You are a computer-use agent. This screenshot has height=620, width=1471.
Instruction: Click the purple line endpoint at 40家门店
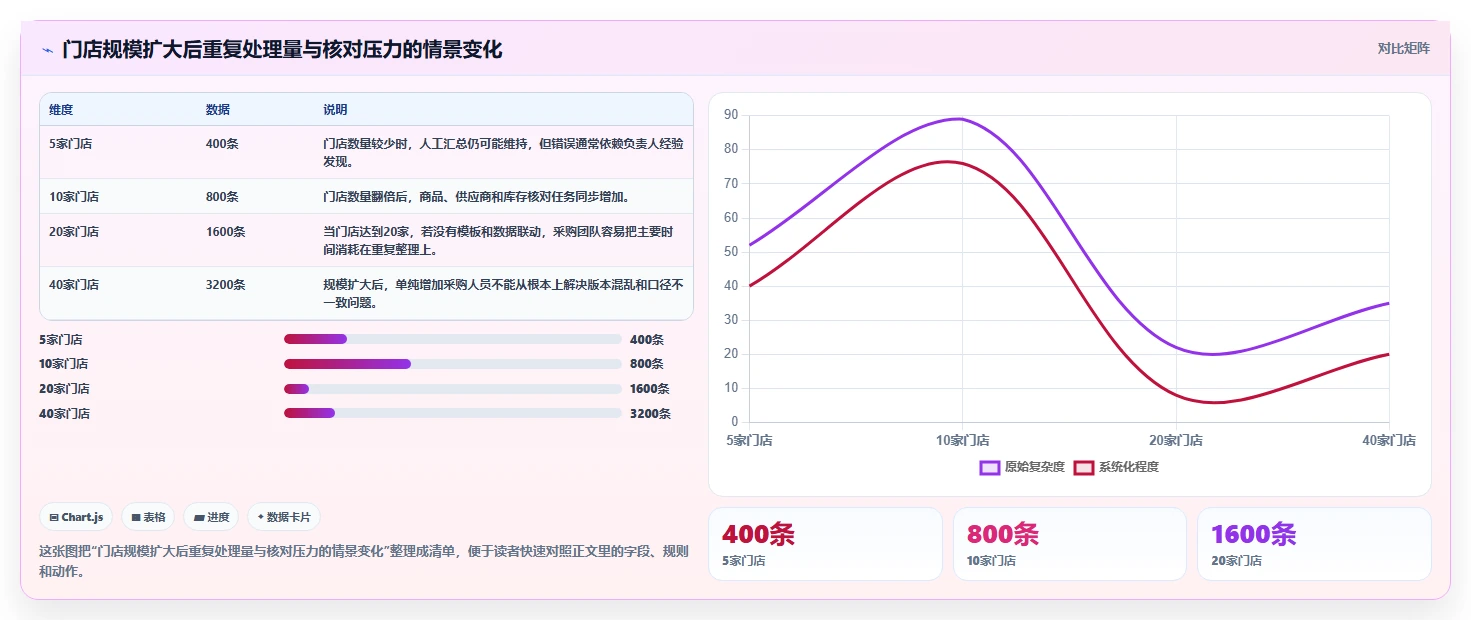tap(1388, 303)
